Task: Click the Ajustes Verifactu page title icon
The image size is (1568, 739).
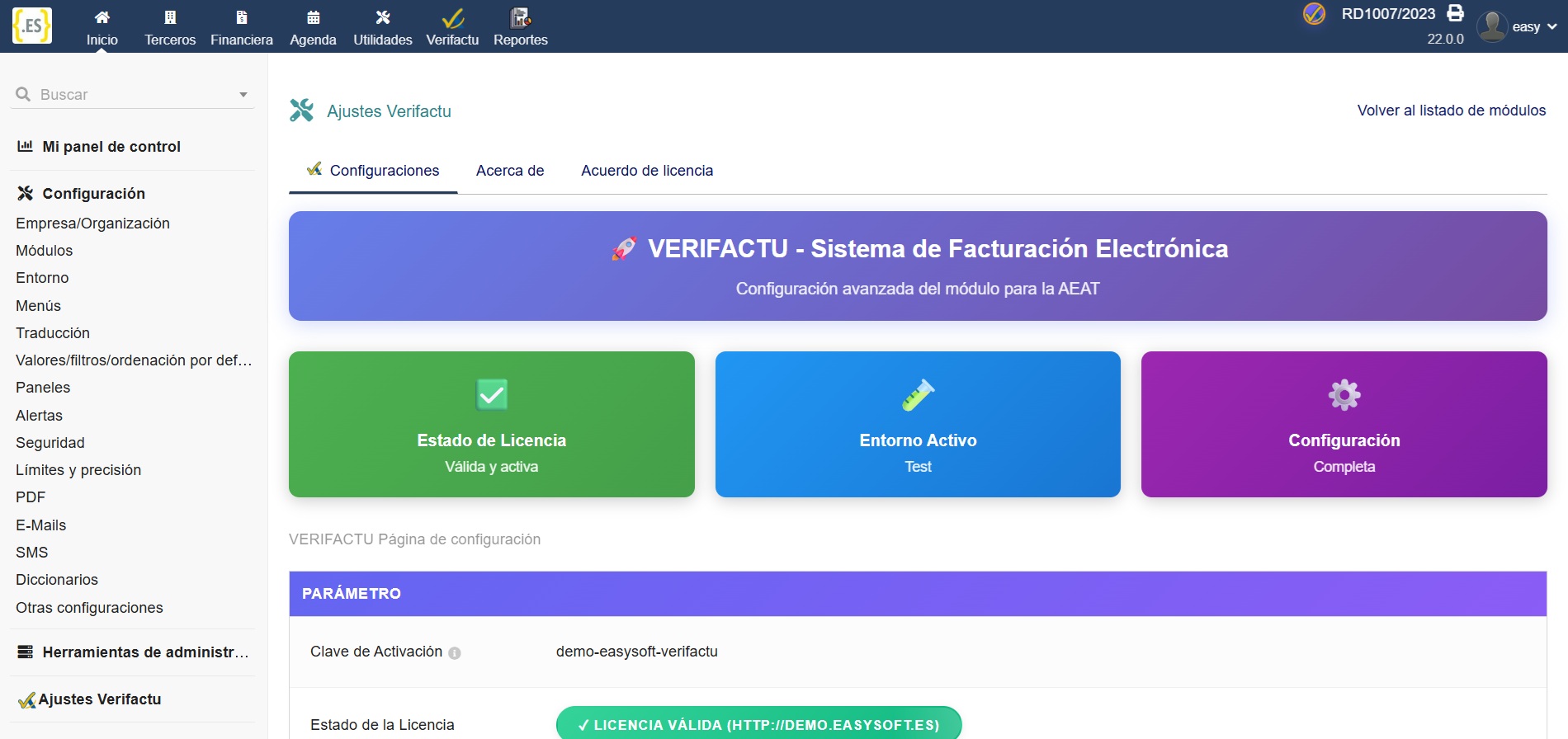Action: [302, 111]
